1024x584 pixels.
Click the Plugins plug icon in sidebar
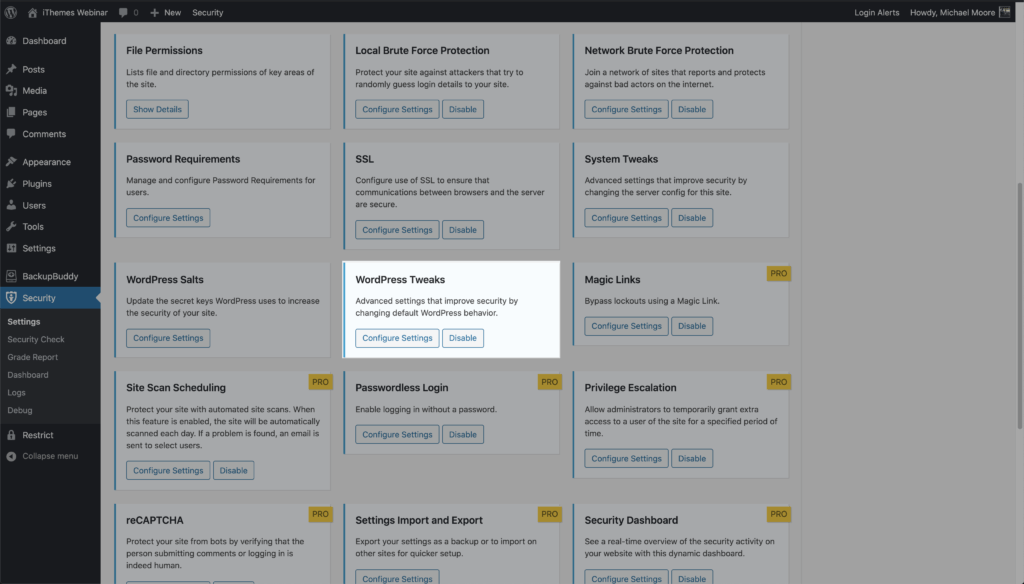(x=11, y=184)
